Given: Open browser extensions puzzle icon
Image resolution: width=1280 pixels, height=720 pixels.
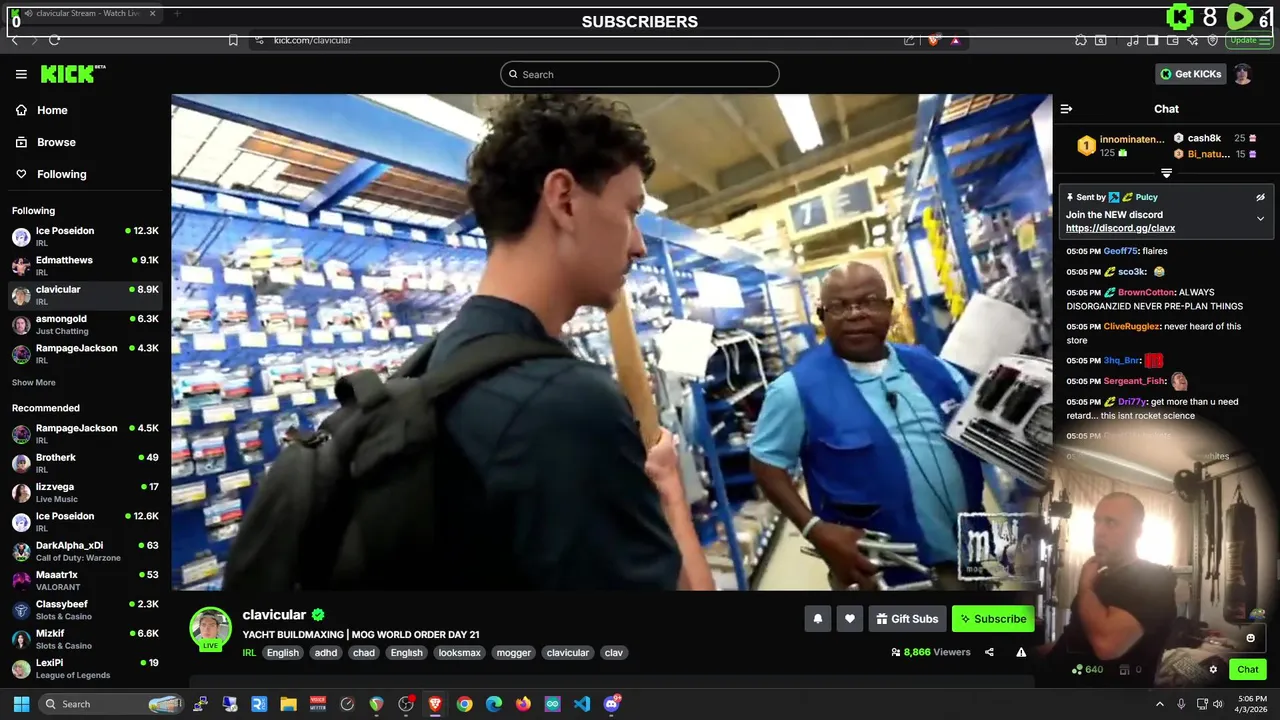Looking at the screenshot, I should pos(1081,40).
